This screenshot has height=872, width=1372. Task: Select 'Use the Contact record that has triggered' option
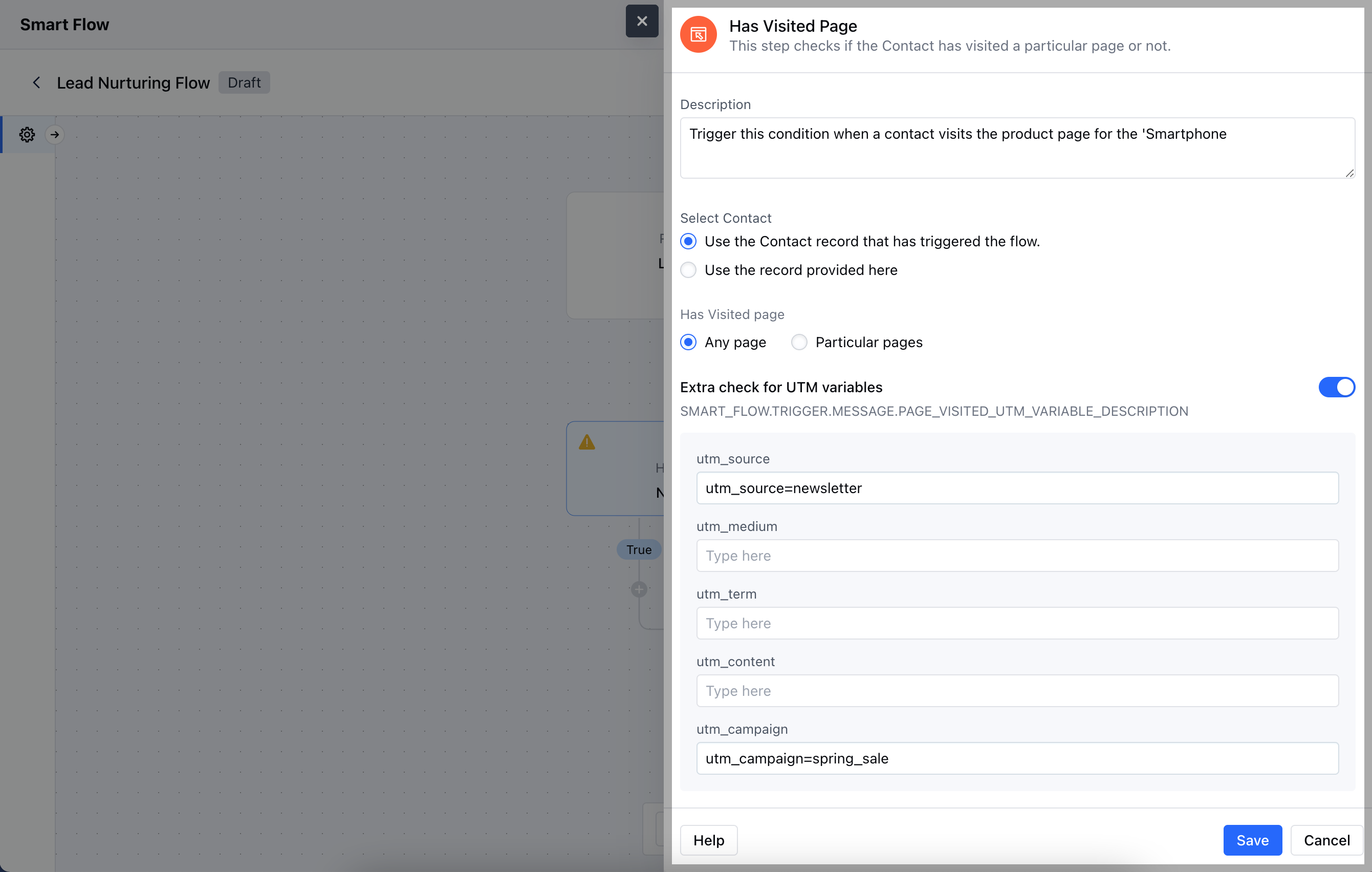tap(688, 242)
